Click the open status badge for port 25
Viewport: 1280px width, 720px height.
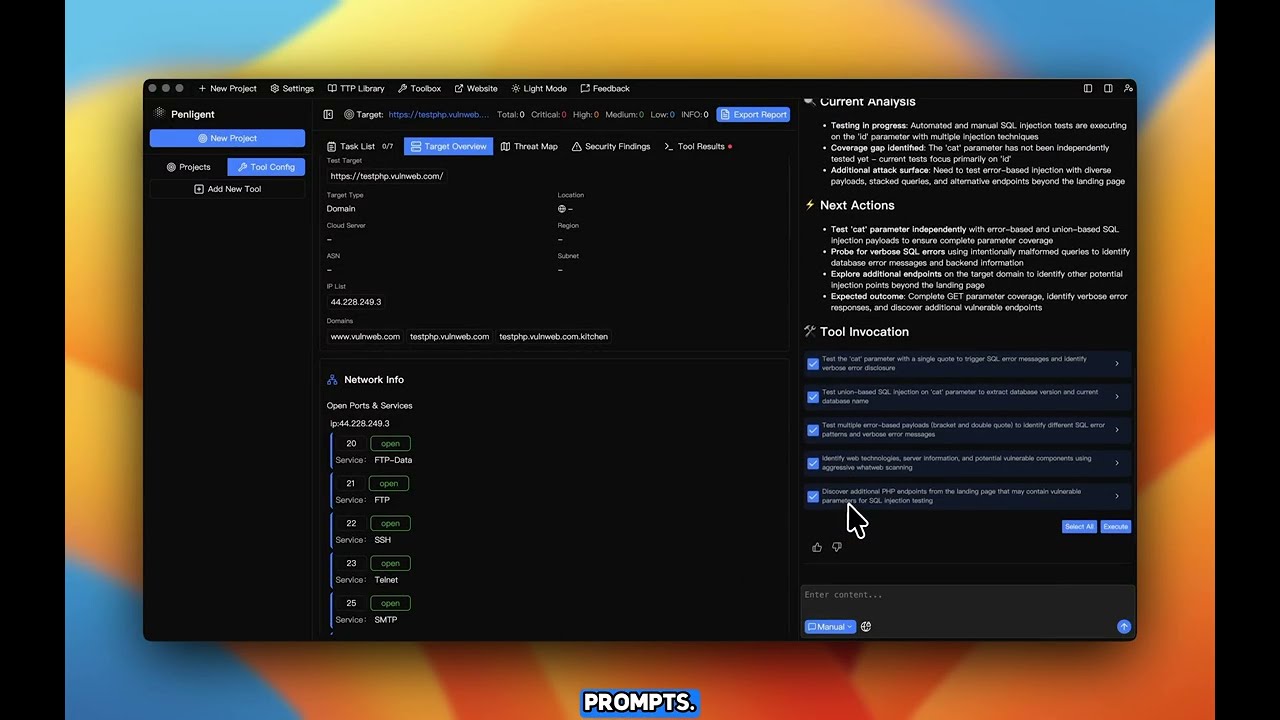pyautogui.click(x=390, y=603)
